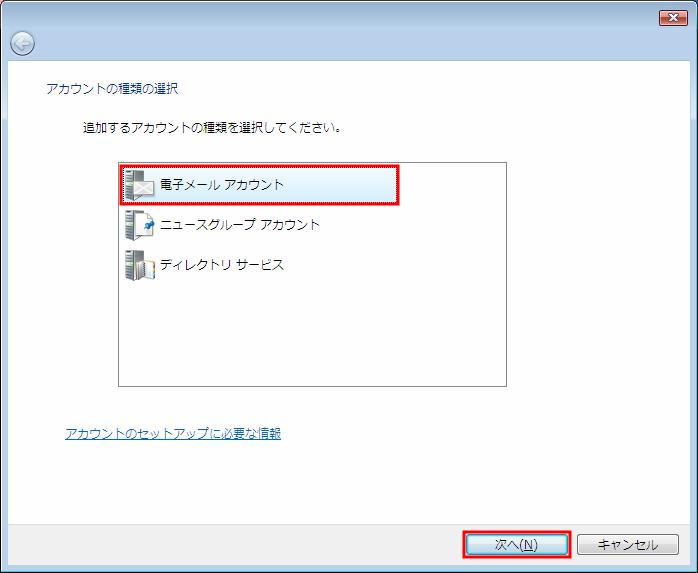Click the 追加するアカウントの種類を選択してください instruction text
The image size is (698, 573).
[x=212, y=128]
